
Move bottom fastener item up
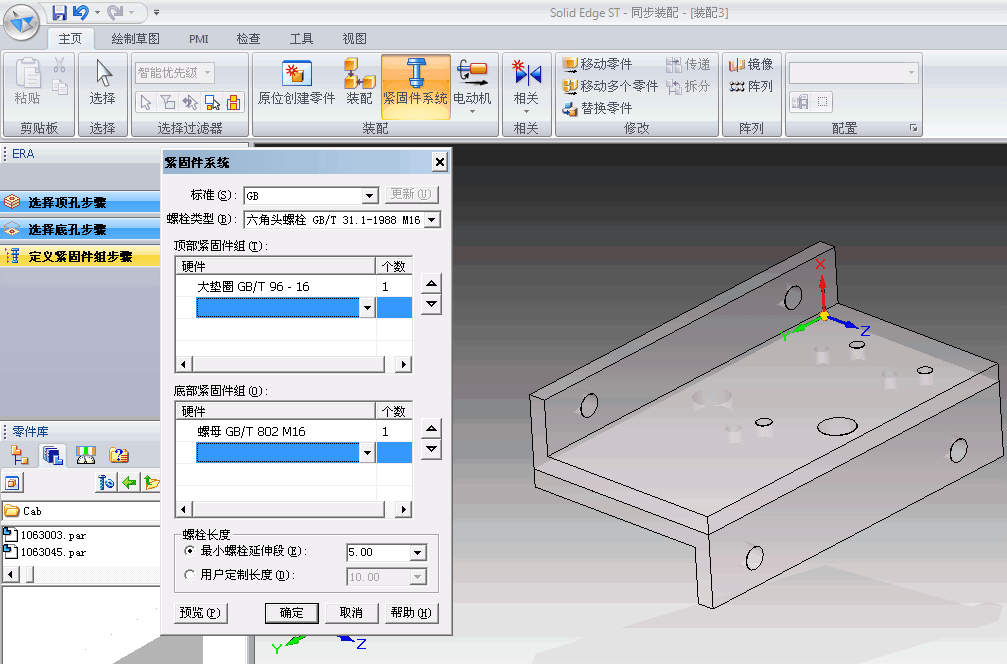tap(432, 428)
